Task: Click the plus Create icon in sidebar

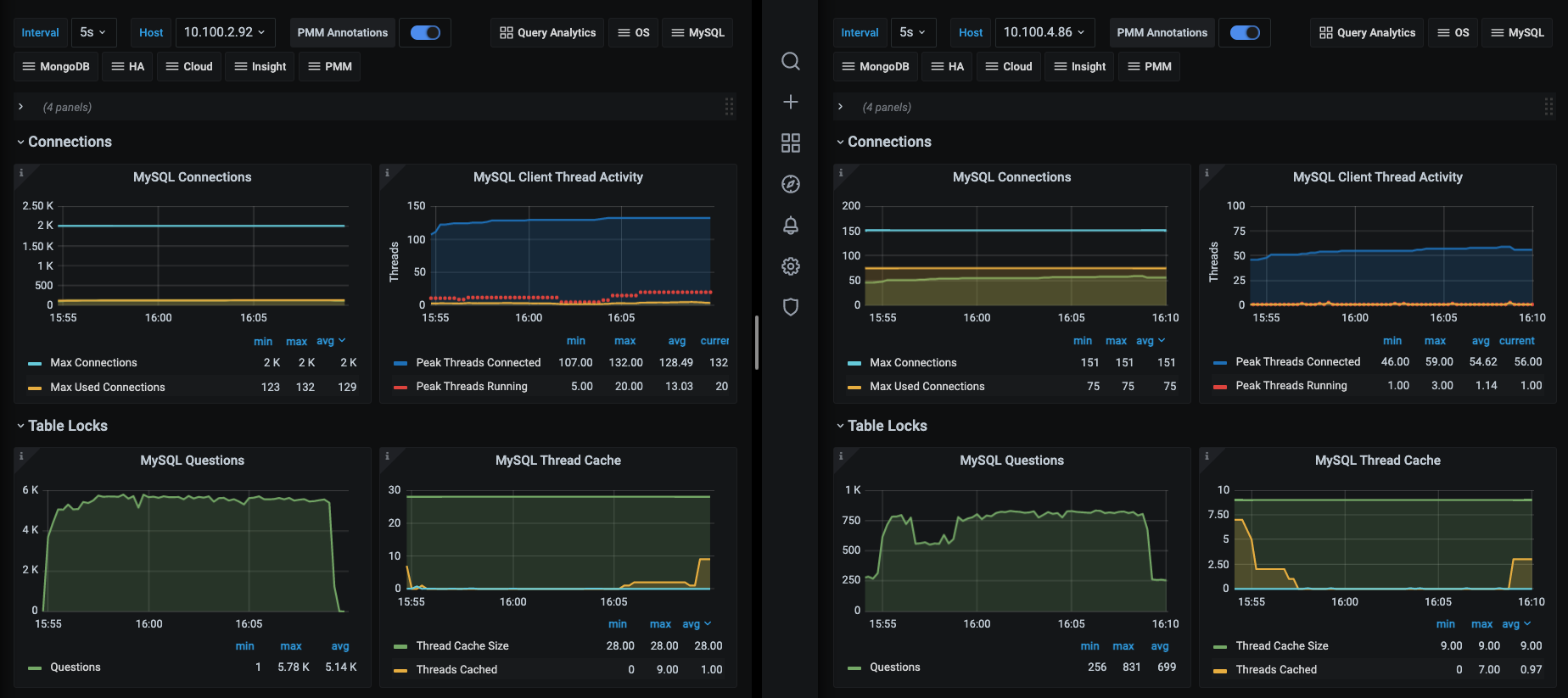Action: click(790, 102)
